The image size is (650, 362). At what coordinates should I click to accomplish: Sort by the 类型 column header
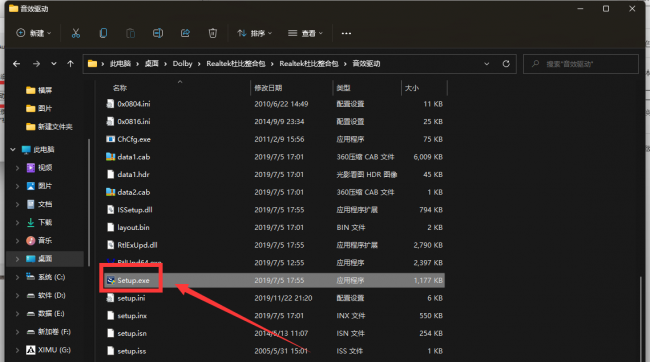[x=343, y=88]
